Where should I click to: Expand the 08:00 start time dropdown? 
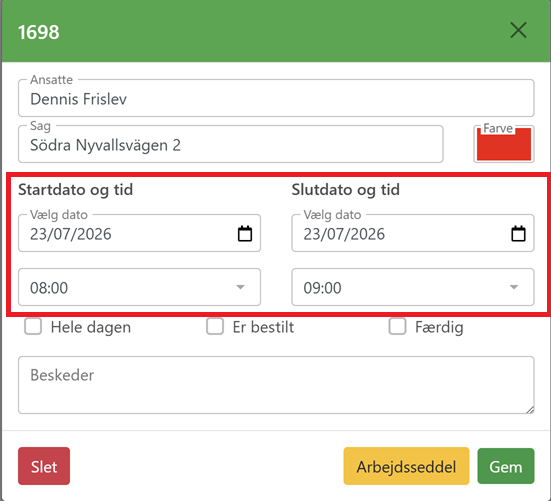(140, 287)
